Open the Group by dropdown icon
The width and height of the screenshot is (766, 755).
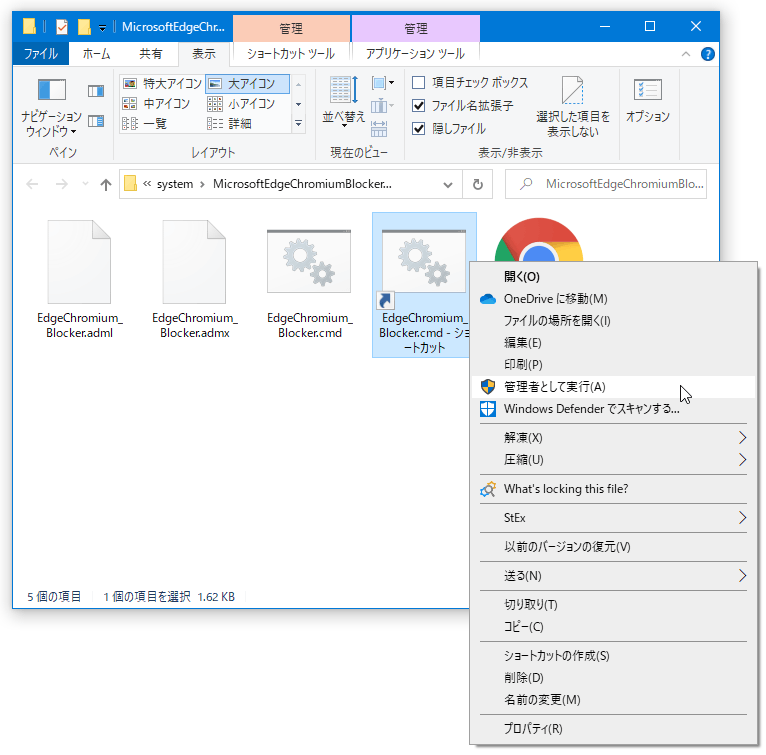click(383, 83)
